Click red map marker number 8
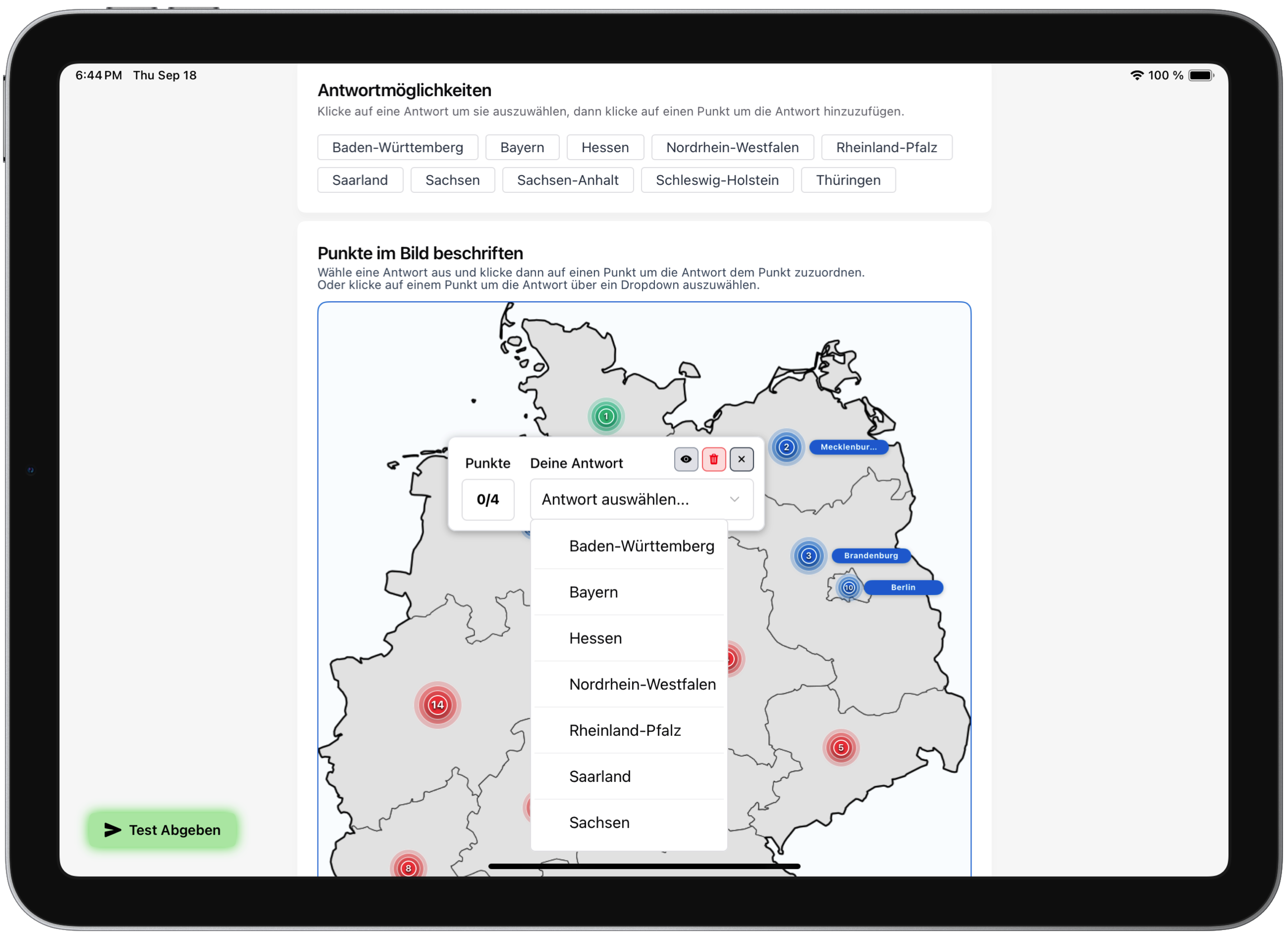The image size is (1288, 940). pyautogui.click(x=408, y=868)
